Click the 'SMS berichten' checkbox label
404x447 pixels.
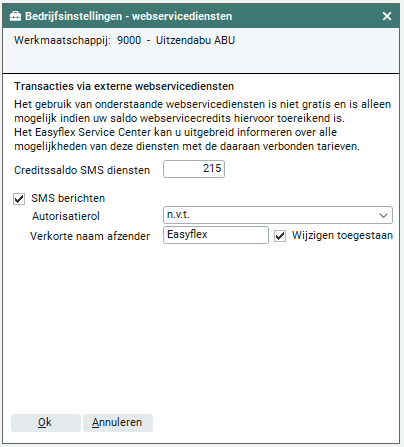coord(68,198)
